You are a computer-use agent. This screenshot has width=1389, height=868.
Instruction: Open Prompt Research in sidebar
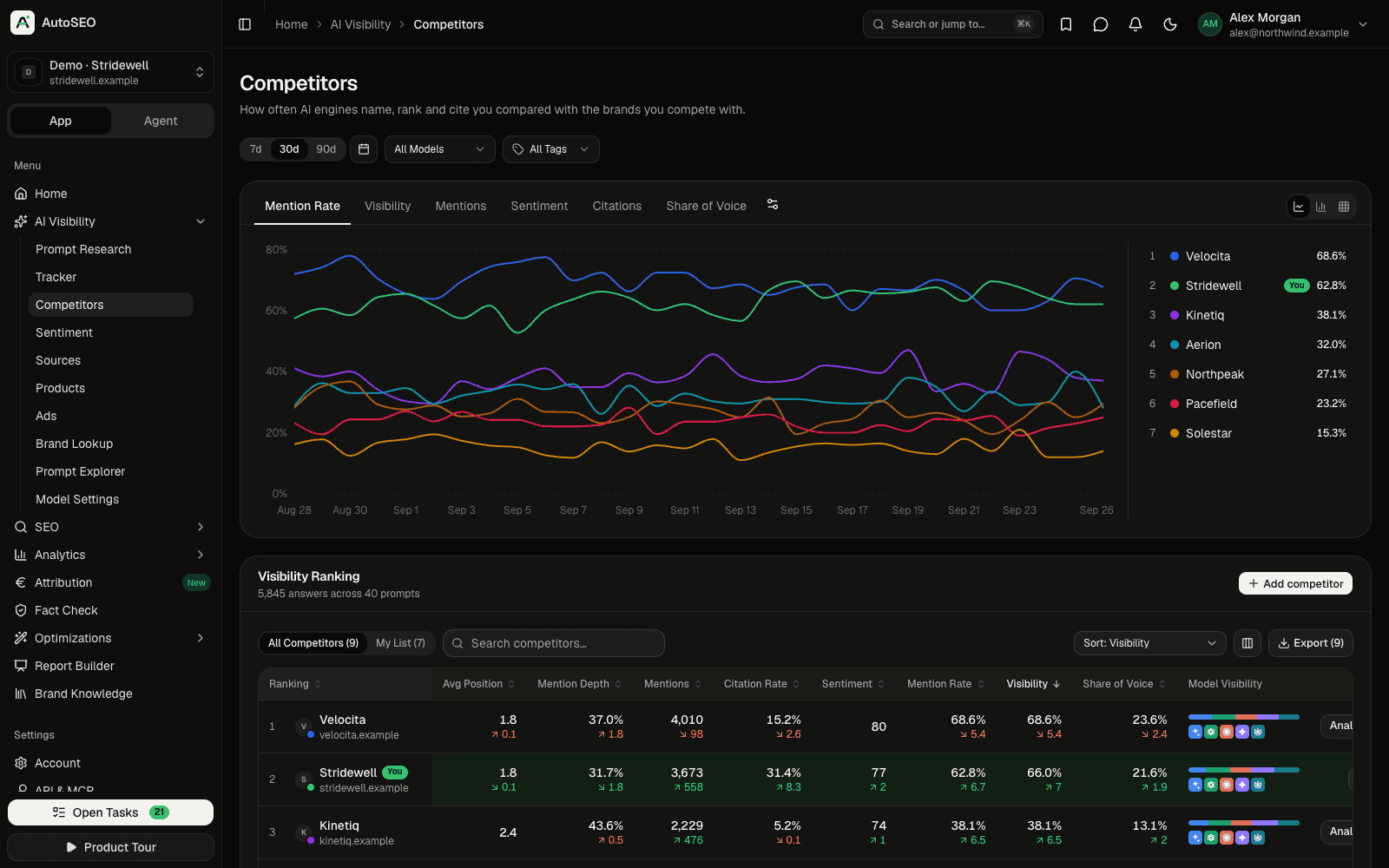point(111,249)
